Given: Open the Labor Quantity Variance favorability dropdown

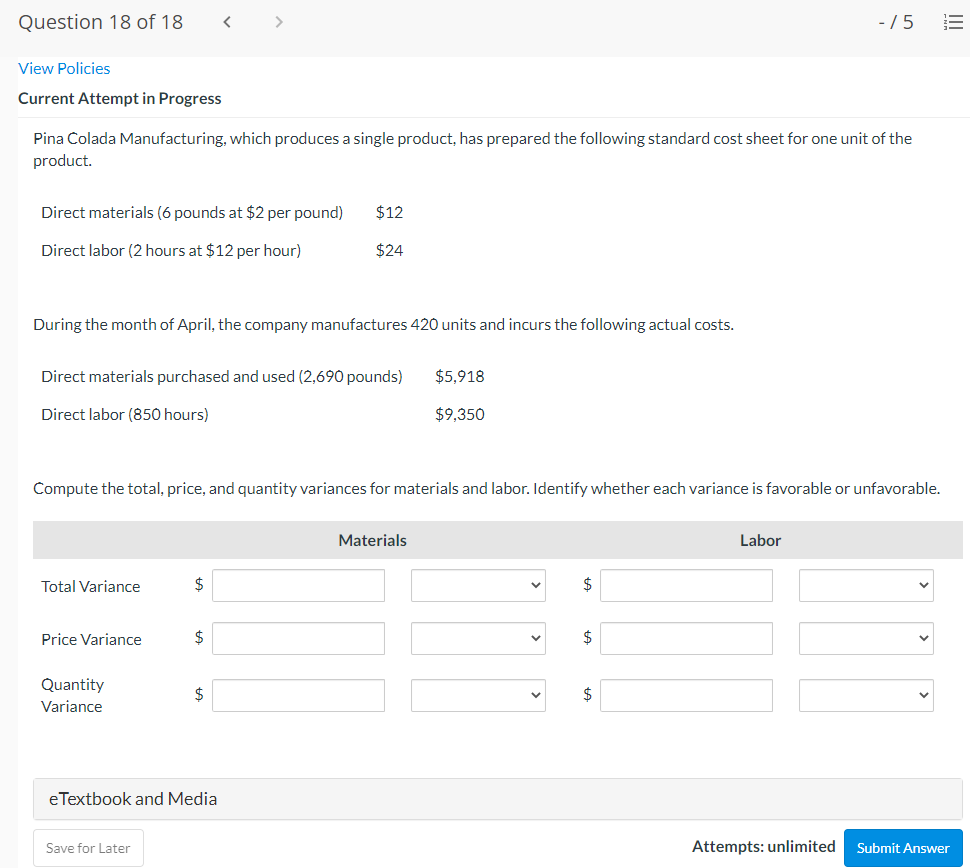Looking at the screenshot, I should coord(866,695).
